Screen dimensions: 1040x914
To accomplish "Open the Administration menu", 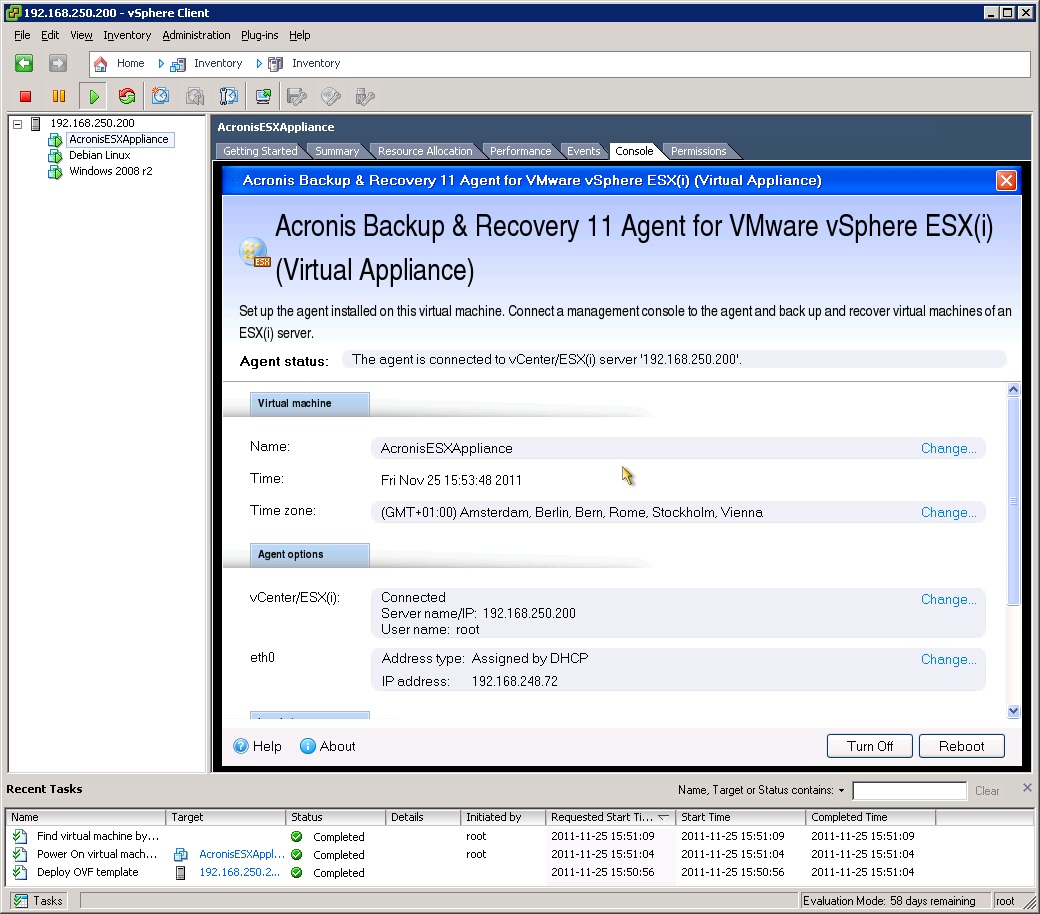I will coord(196,35).
